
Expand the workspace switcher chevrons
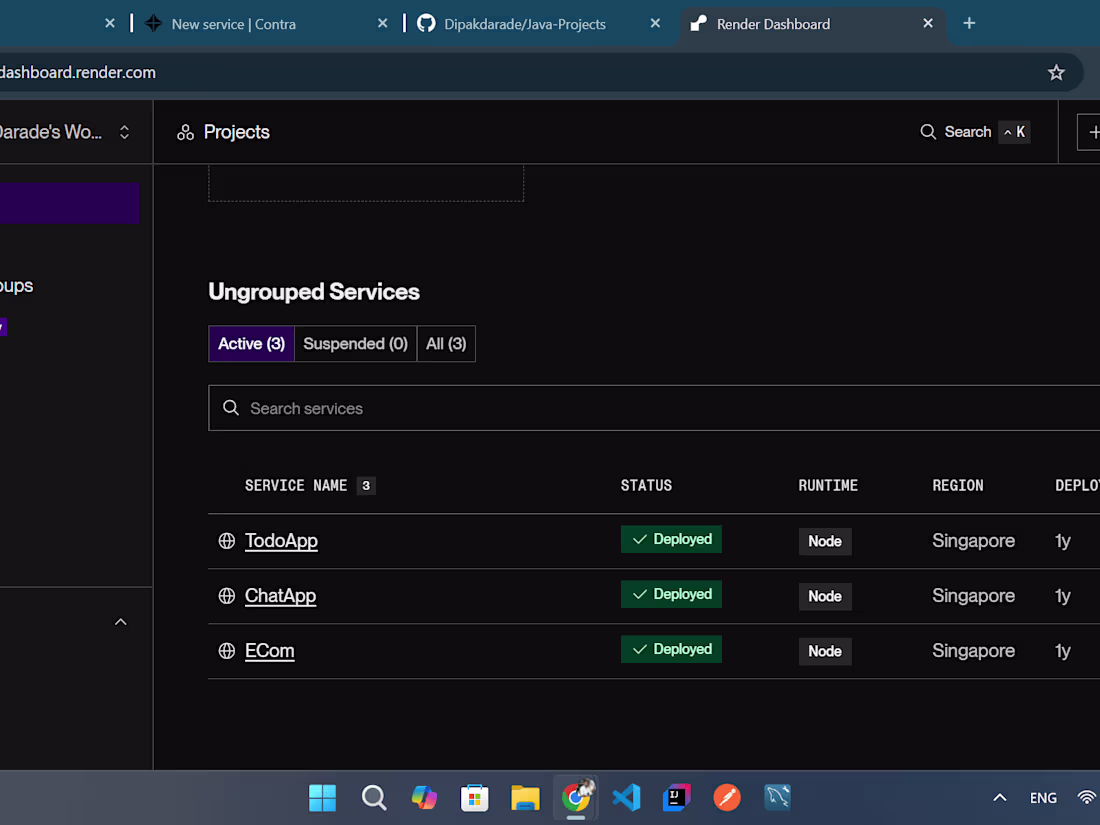(124, 132)
